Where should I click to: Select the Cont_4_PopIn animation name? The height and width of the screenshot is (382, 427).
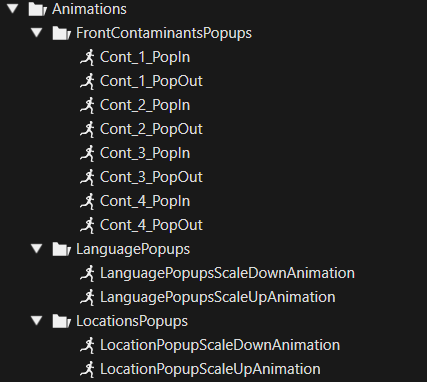tap(145, 201)
